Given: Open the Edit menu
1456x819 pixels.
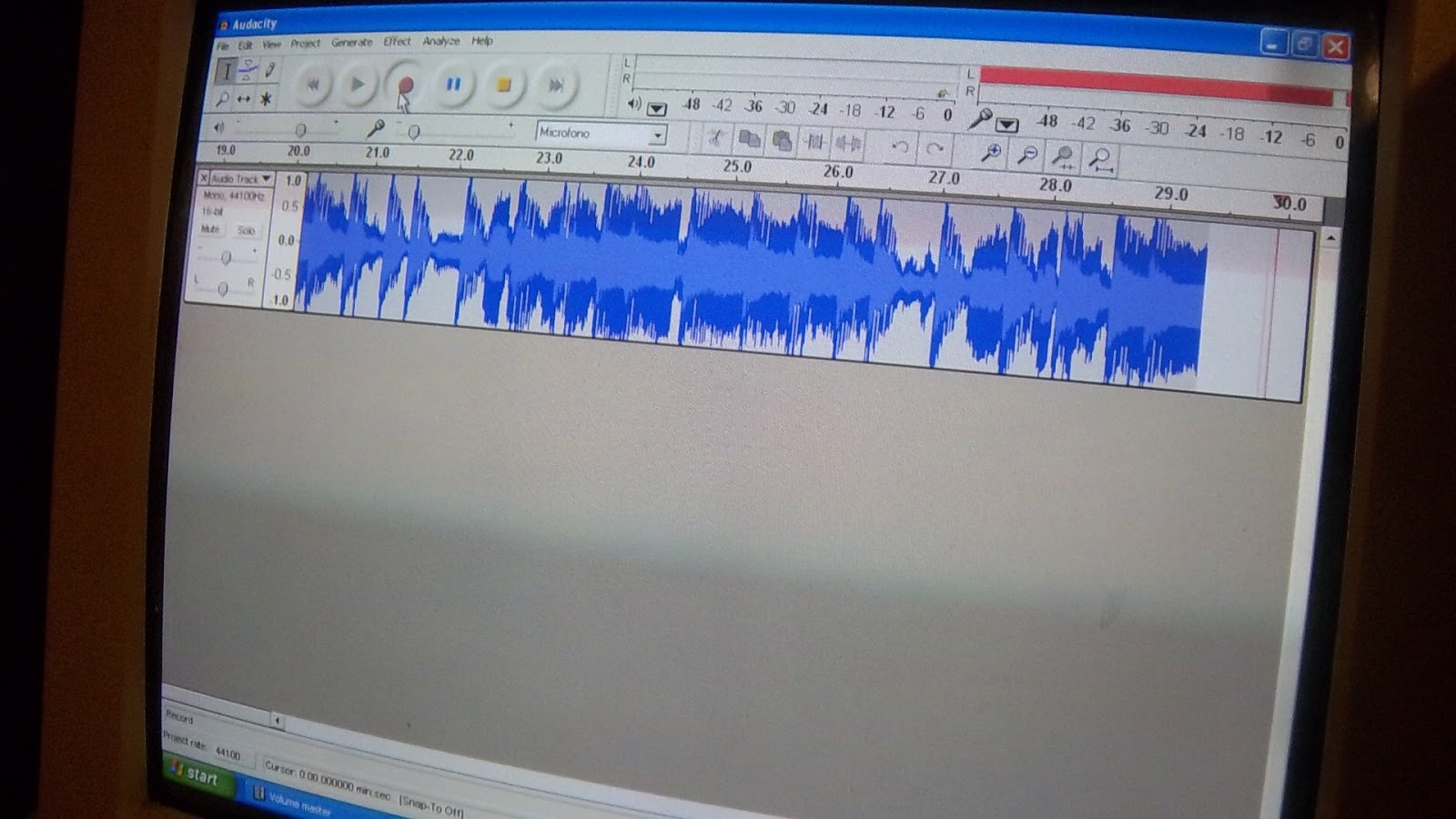Looking at the screenshot, I should tap(245, 45).
